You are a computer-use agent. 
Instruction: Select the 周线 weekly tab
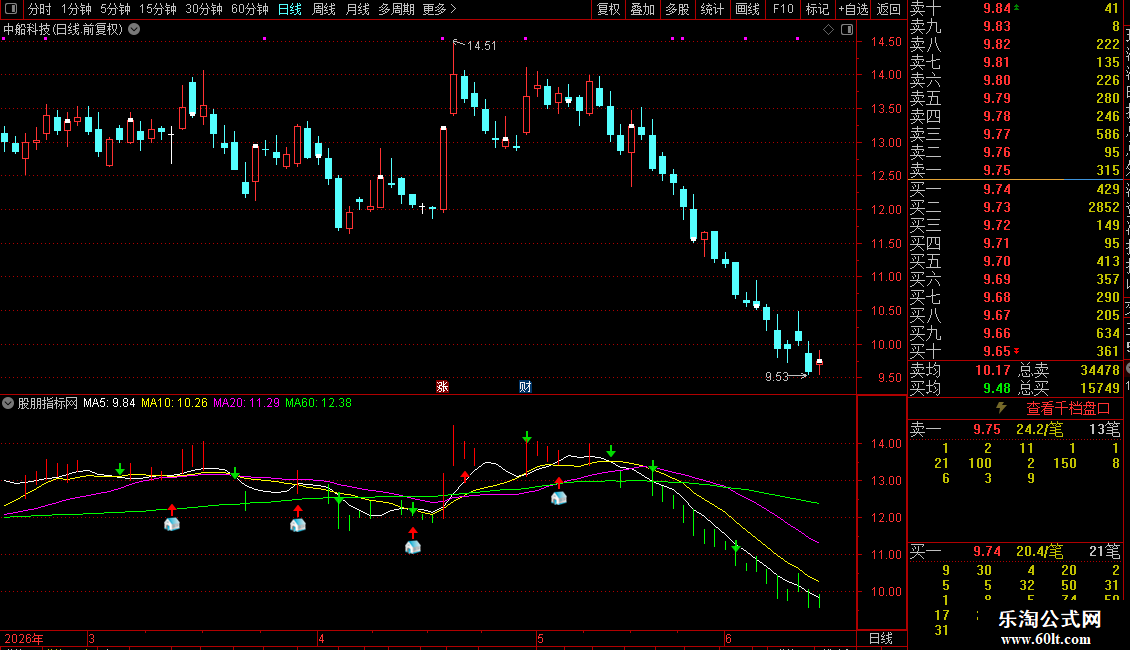324,9
